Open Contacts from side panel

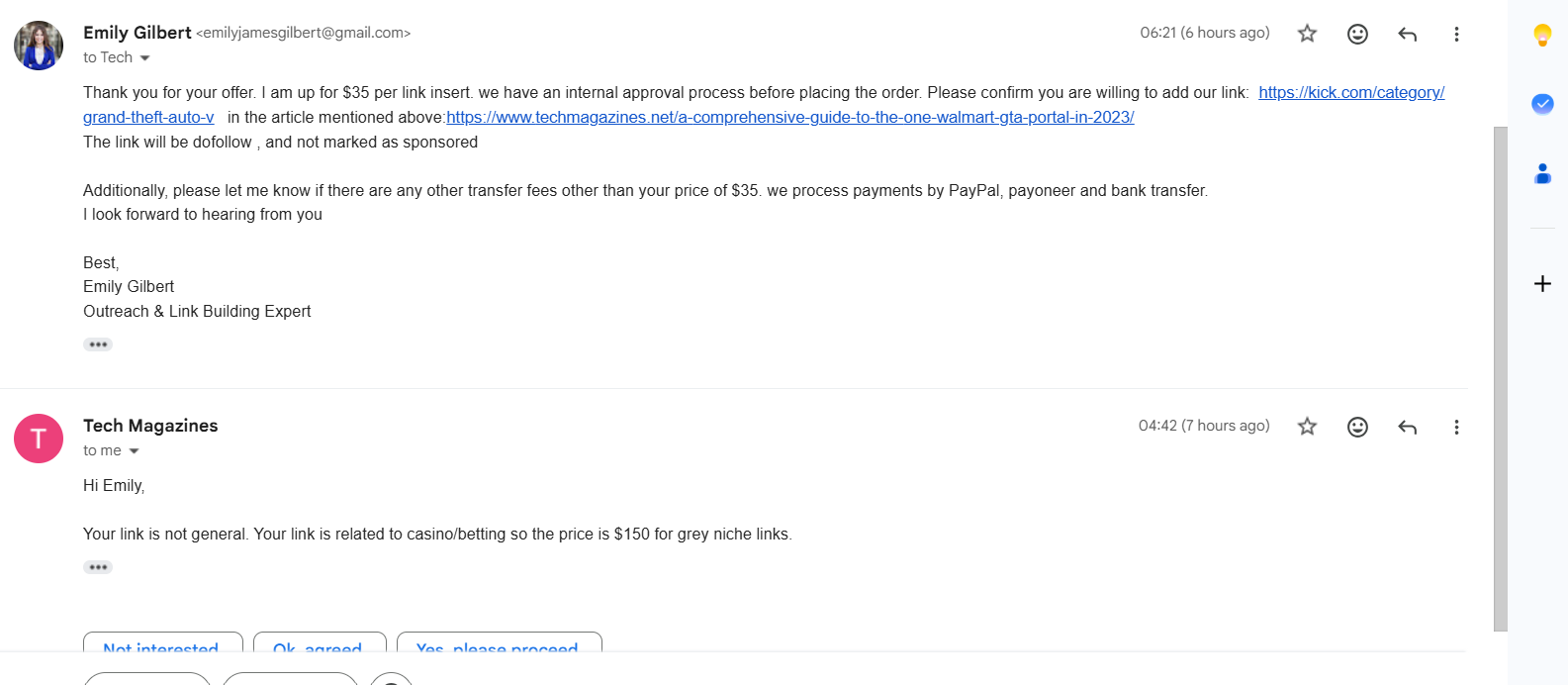coord(1542,174)
